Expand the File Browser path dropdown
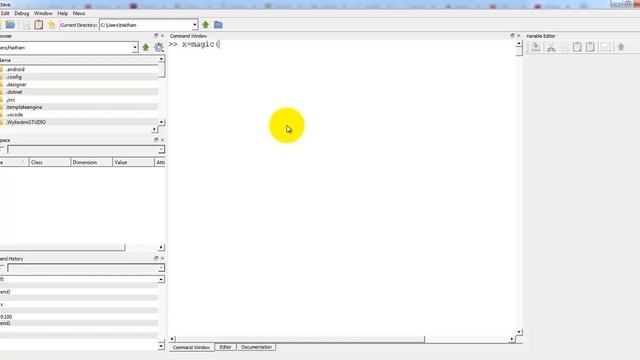The image size is (640, 360). tap(135, 48)
